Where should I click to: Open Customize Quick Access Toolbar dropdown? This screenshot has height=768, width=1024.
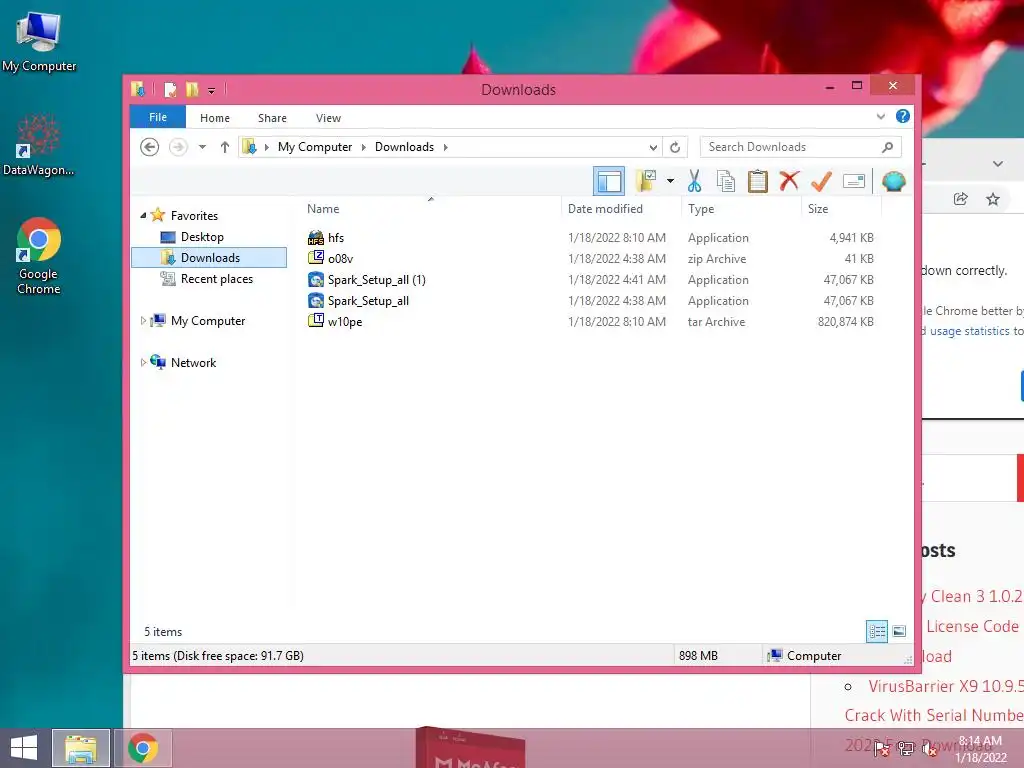211,90
